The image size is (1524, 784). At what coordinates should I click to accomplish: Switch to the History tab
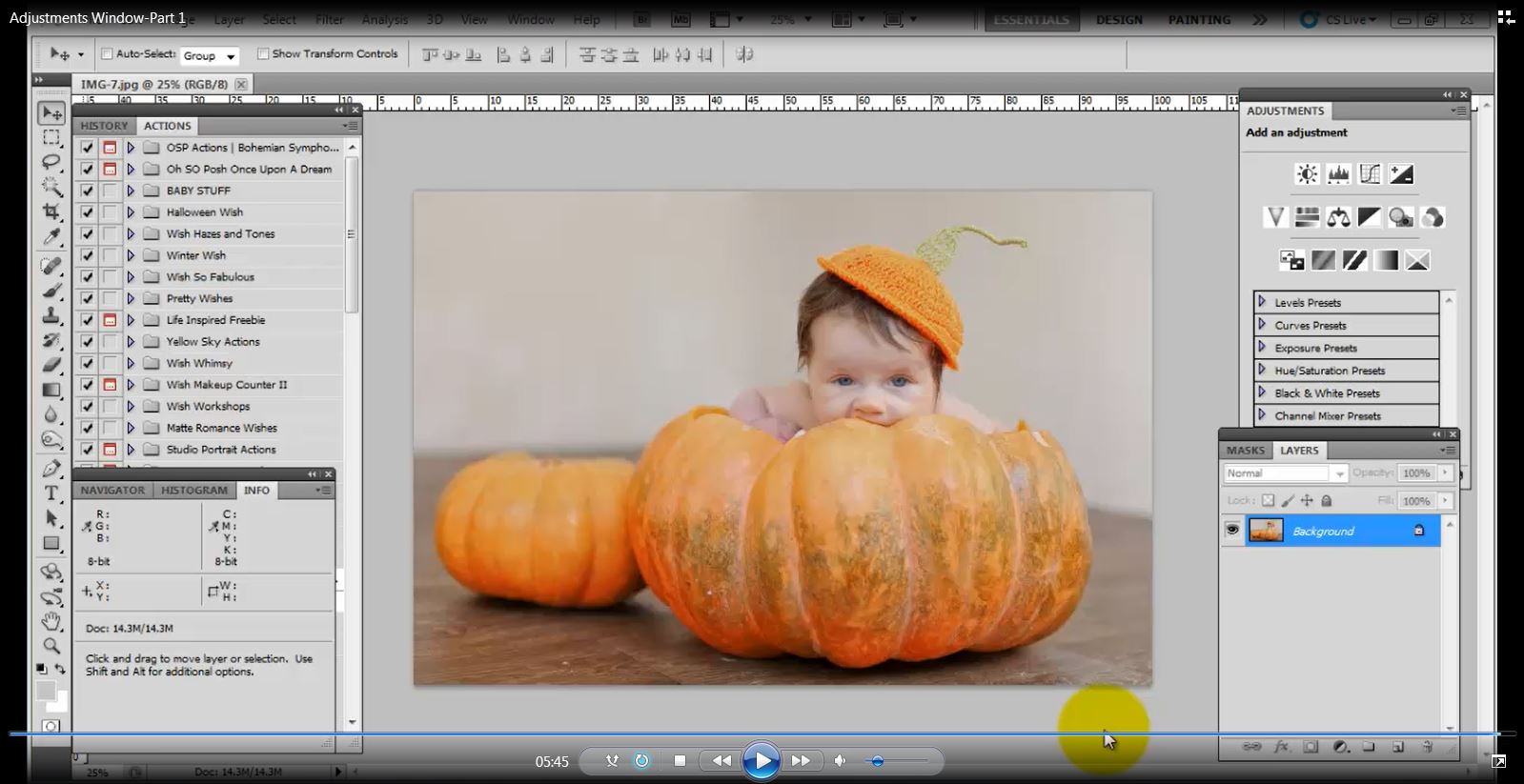pyautogui.click(x=104, y=126)
